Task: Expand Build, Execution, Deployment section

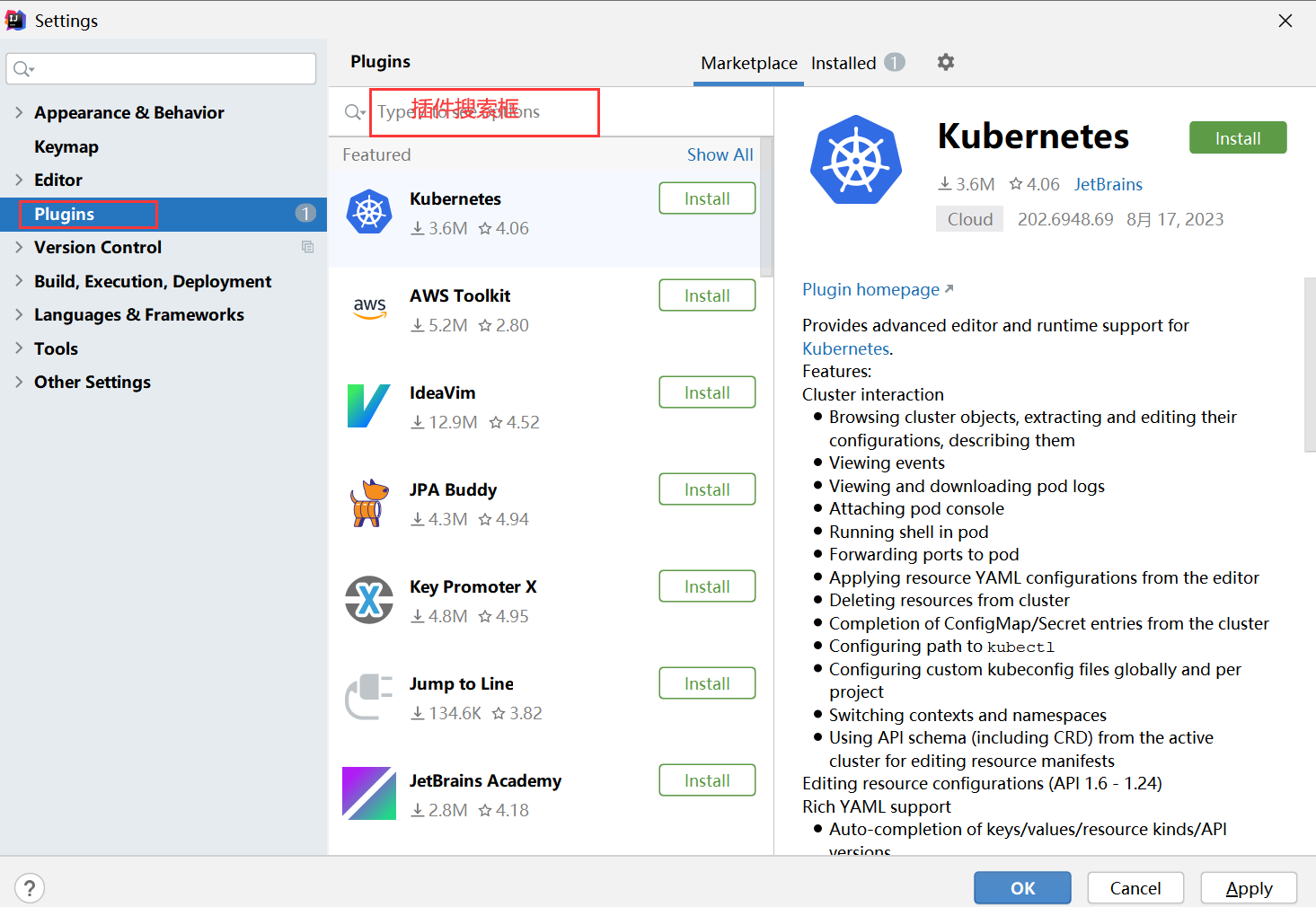Action: pos(19,281)
